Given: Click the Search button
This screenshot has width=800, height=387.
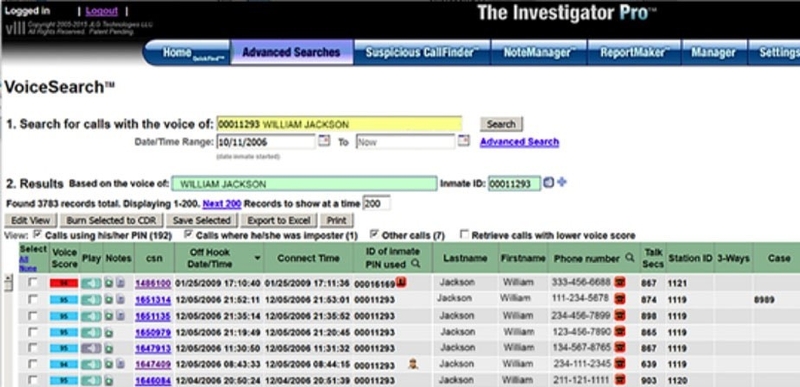Looking at the screenshot, I should [x=501, y=124].
